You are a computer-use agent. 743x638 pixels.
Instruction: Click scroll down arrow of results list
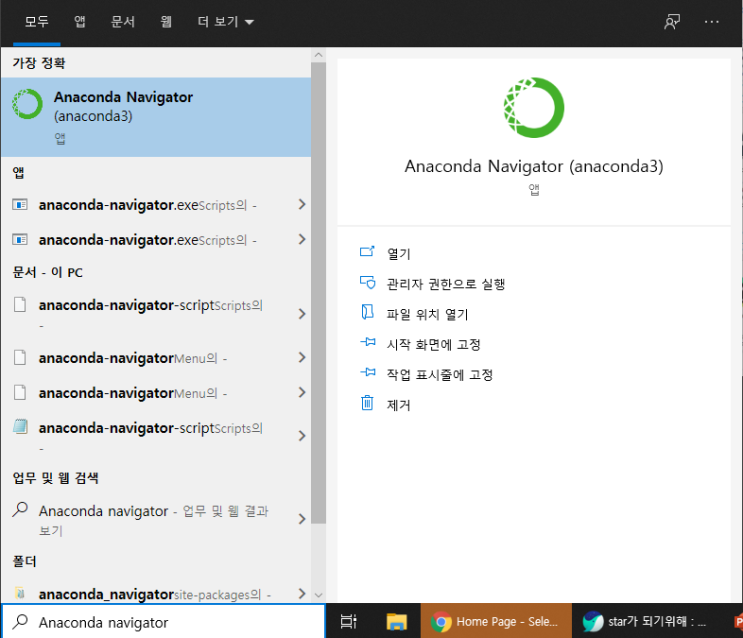click(318, 595)
